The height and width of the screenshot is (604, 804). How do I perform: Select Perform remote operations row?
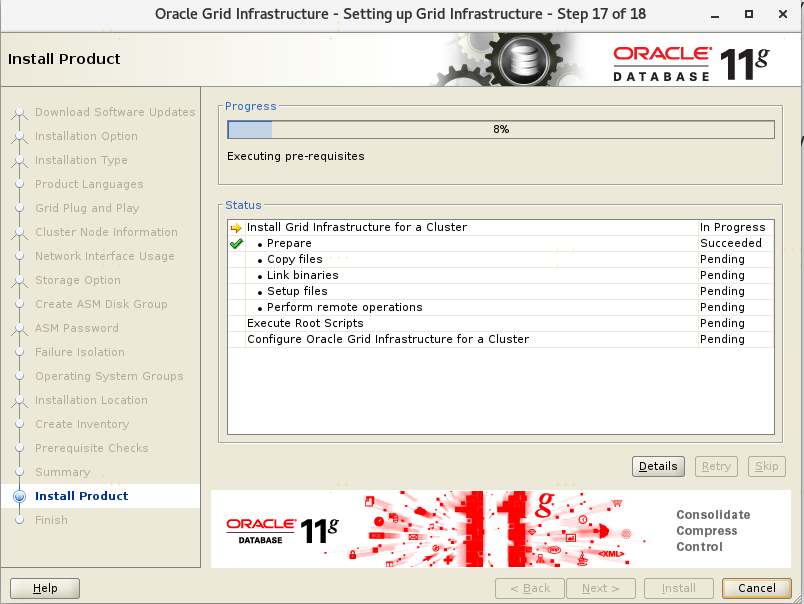(x=344, y=308)
